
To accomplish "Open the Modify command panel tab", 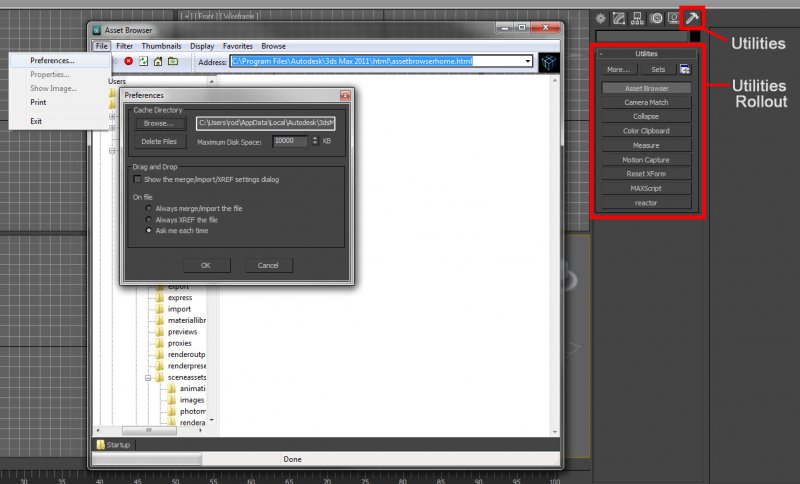I will pyautogui.click(x=619, y=19).
